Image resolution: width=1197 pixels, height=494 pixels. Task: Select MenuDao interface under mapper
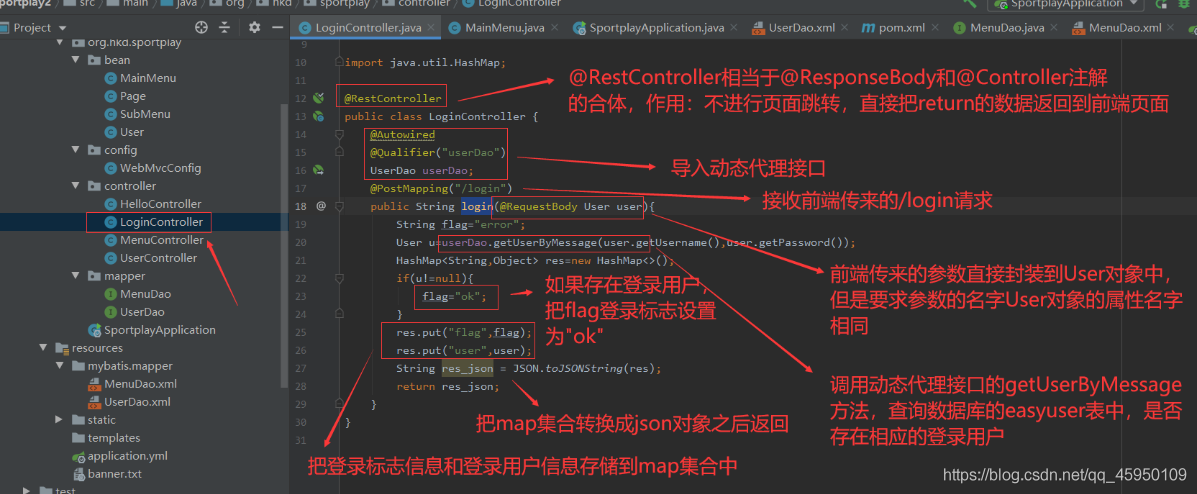[x=137, y=294]
